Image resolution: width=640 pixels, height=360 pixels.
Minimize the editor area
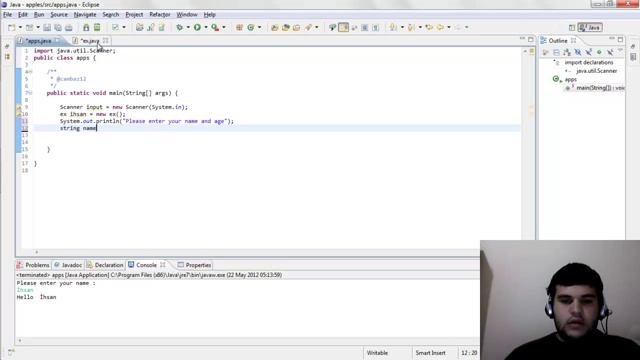(522, 39)
